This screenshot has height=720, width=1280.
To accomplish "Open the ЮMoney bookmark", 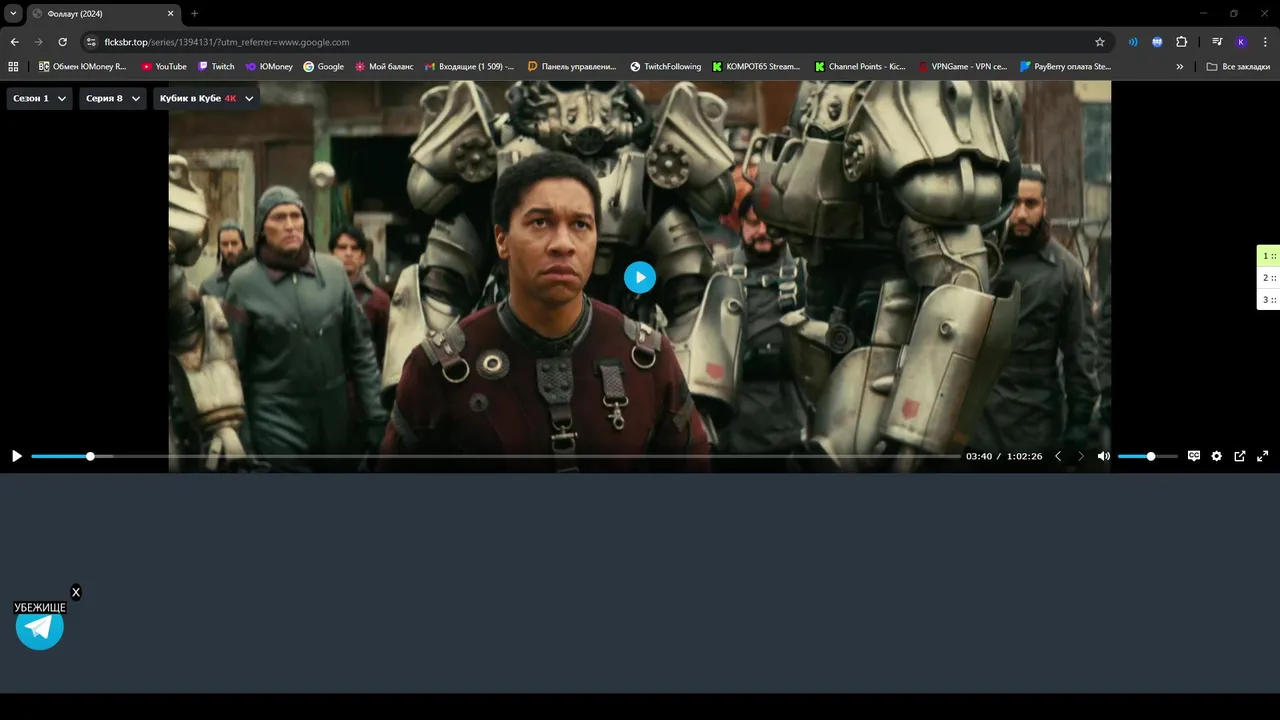I will (269, 67).
